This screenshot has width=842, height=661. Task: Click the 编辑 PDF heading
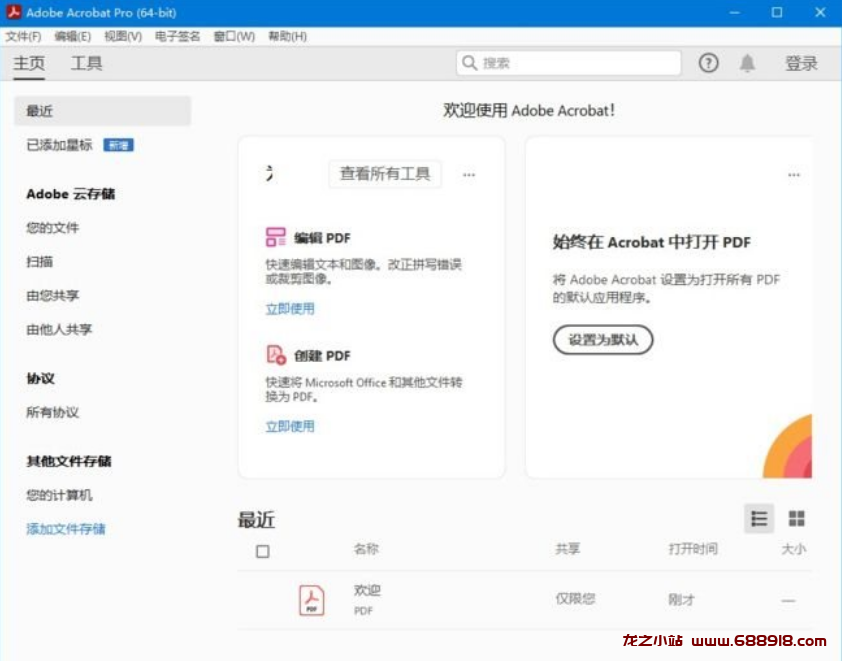click(x=322, y=238)
